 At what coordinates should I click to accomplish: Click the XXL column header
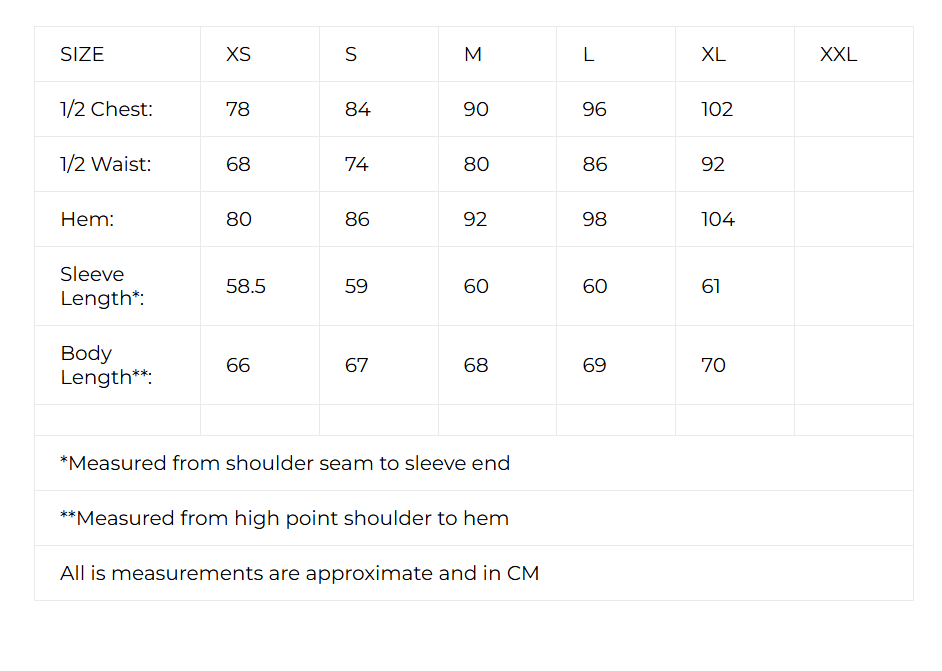point(838,55)
